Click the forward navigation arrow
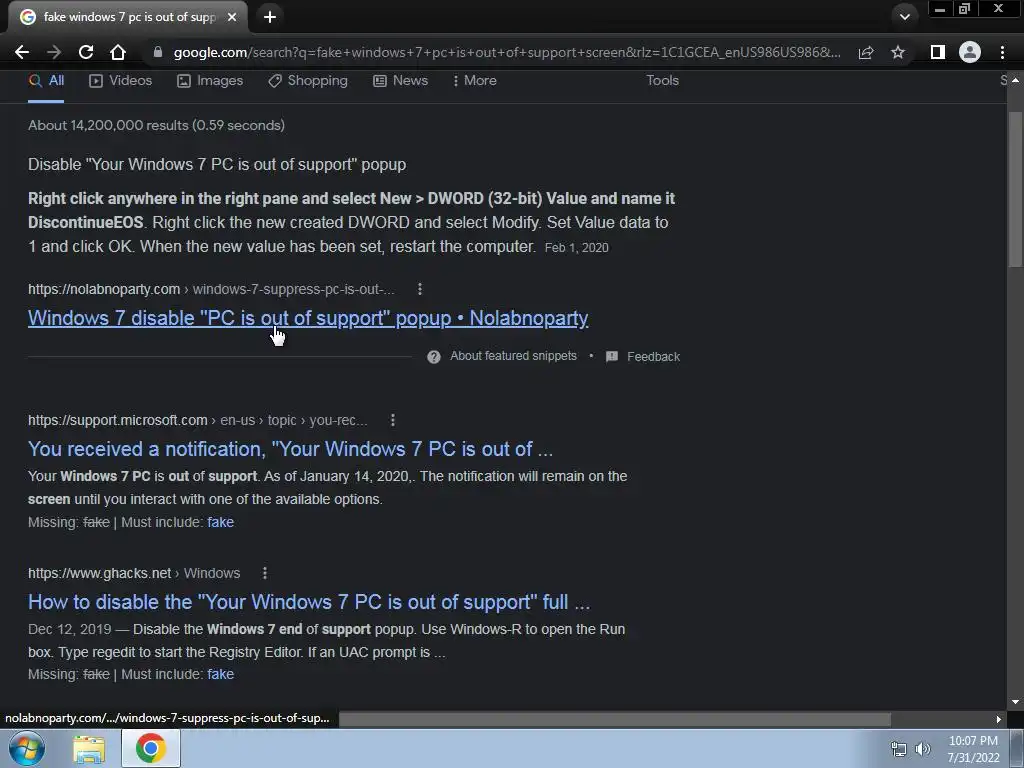The height and width of the screenshot is (768, 1024). [54, 52]
